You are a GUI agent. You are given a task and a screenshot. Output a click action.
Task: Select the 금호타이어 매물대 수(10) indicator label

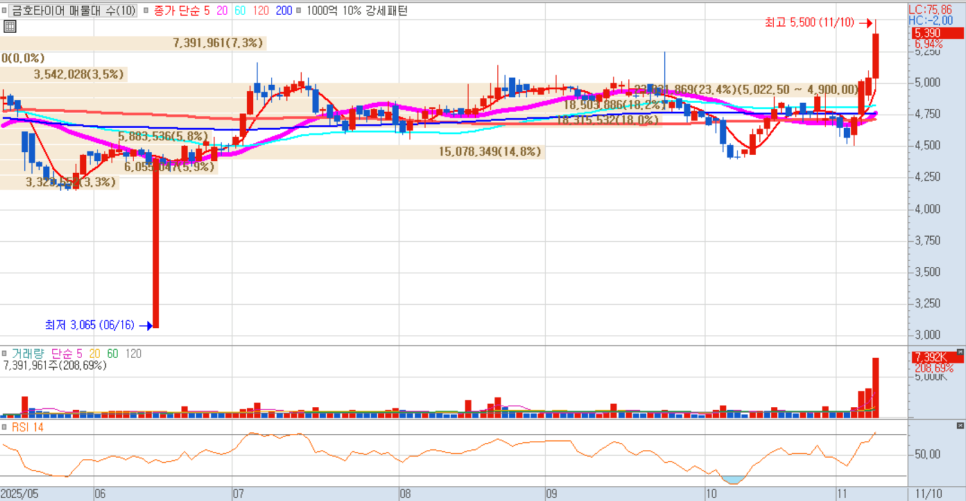[74, 10]
